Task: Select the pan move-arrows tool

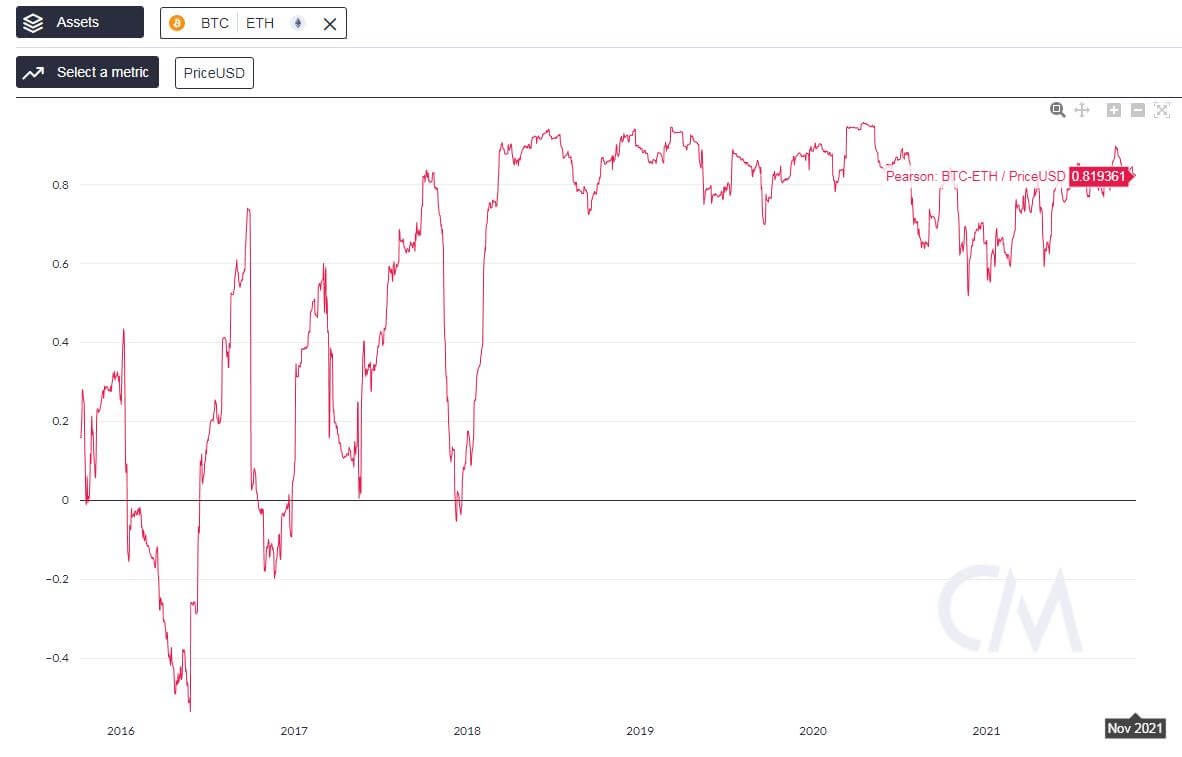Action: point(1081,110)
